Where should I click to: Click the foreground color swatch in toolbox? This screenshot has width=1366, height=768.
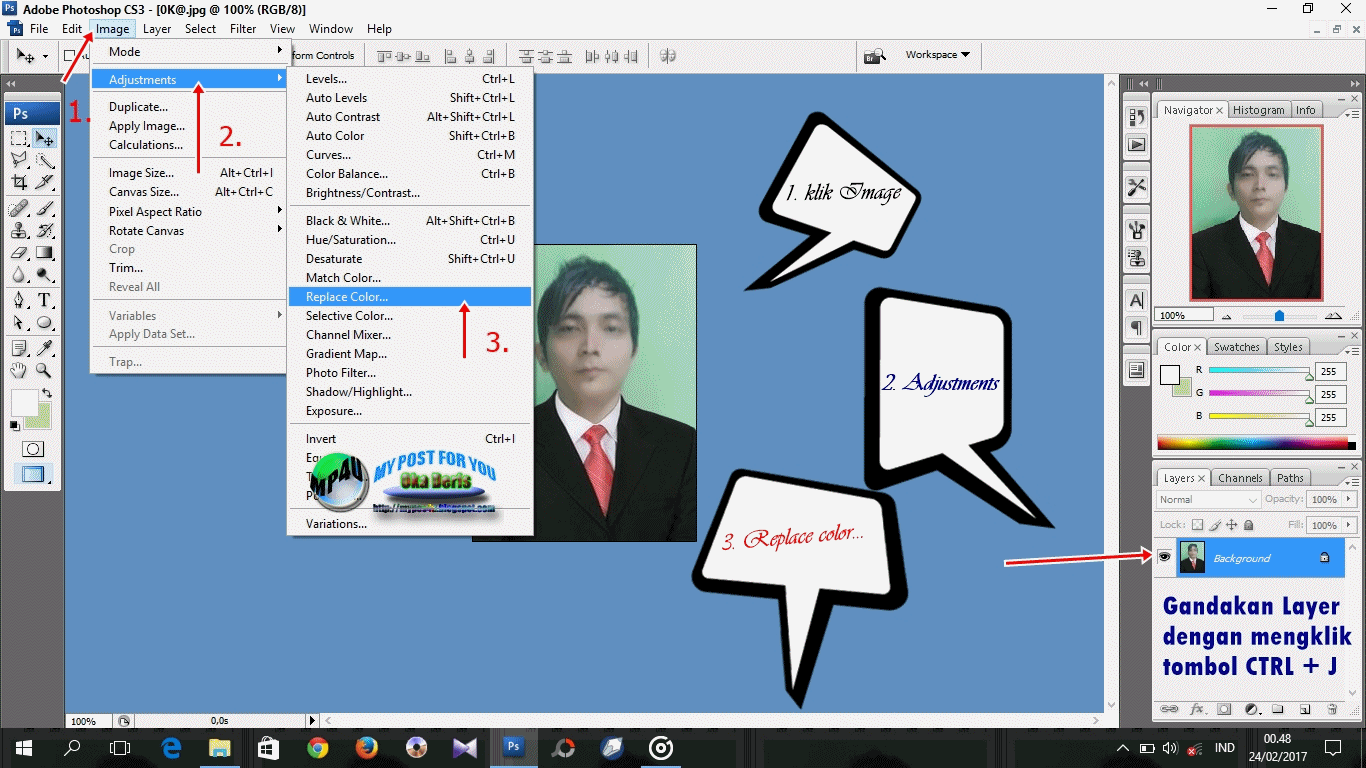[23, 402]
